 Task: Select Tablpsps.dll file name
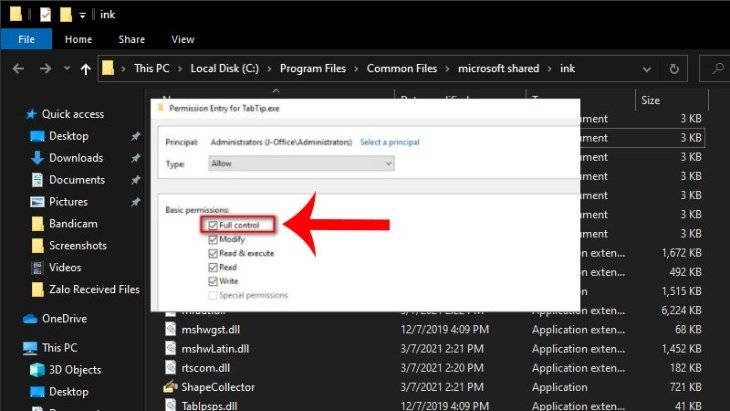click(210, 405)
